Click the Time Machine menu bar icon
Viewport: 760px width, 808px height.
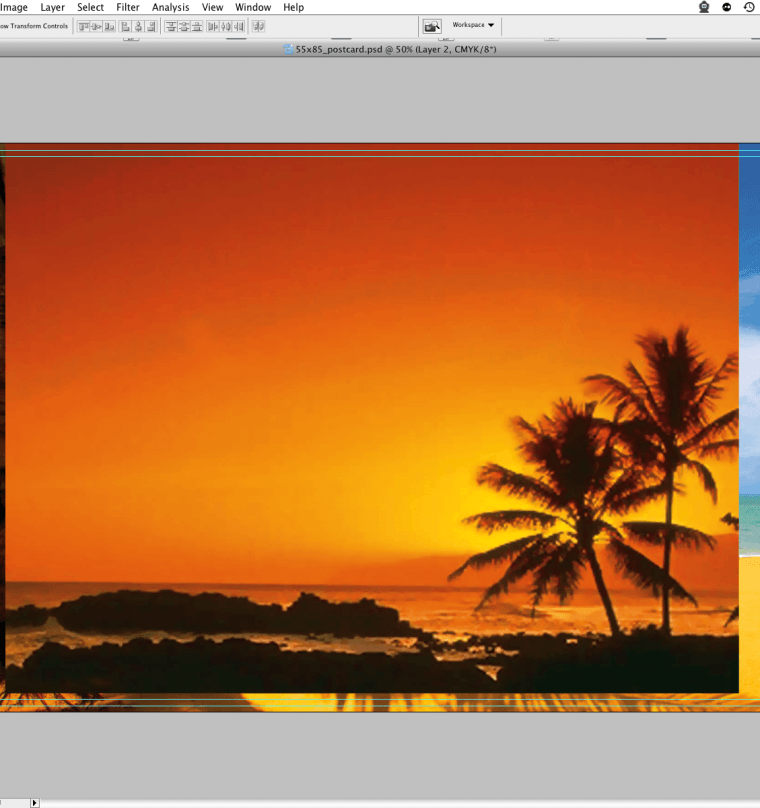point(749,7)
